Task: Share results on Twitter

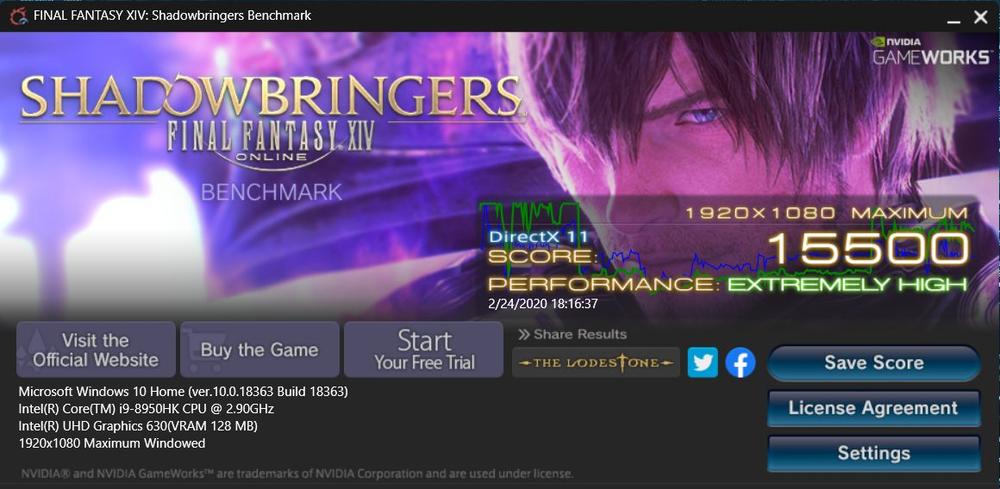Action: pos(703,363)
